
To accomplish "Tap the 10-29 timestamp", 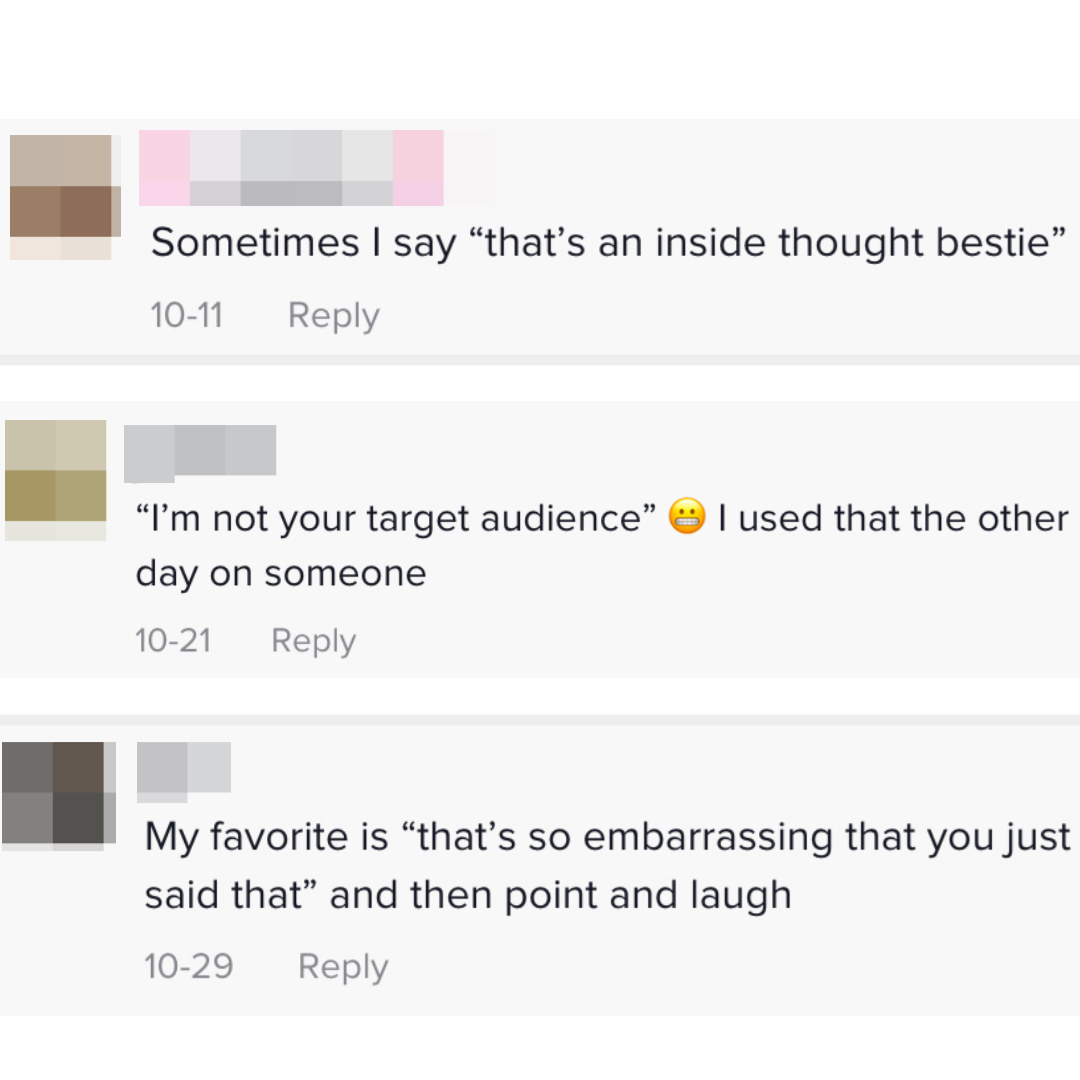I will [188, 967].
